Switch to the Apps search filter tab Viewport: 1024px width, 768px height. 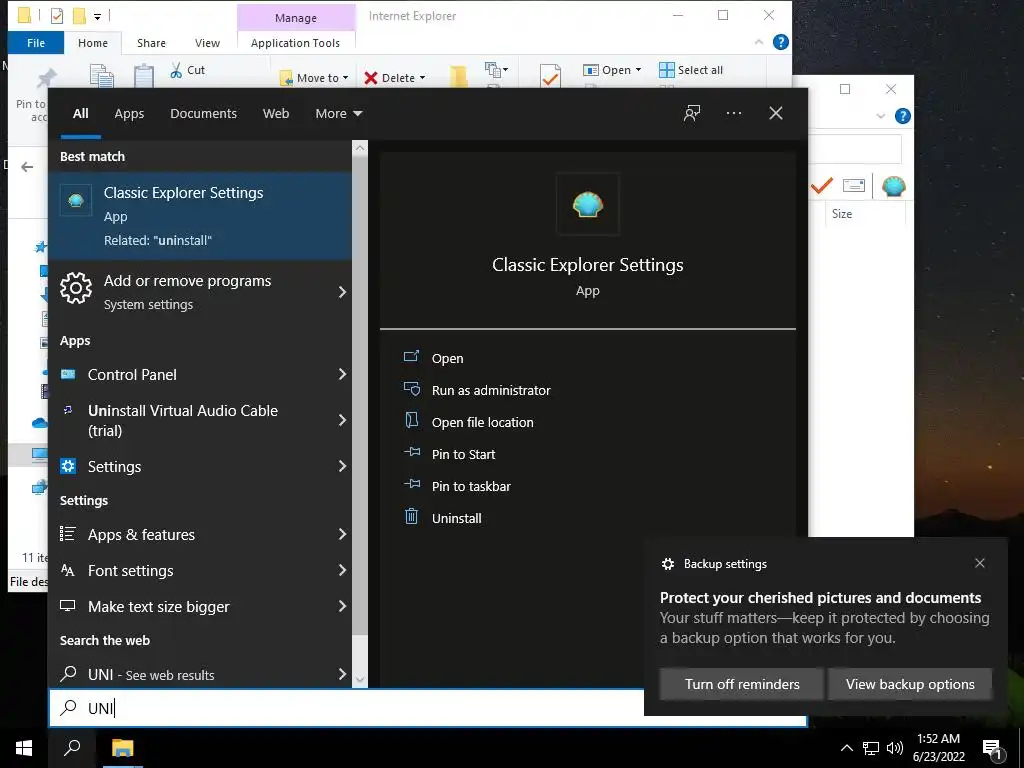point(129,114)
